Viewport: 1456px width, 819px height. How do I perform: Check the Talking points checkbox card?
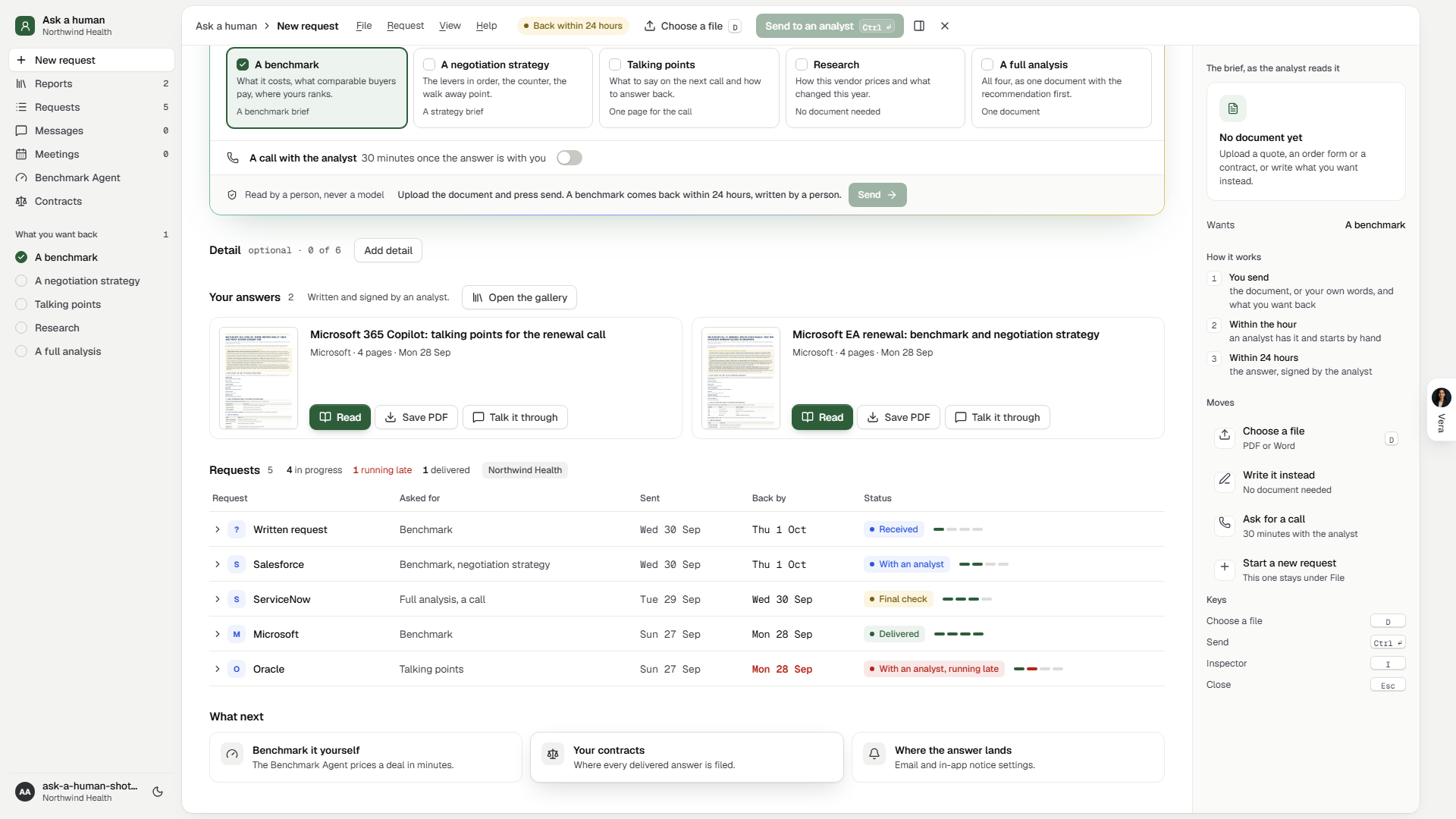[x=689, y=88]
